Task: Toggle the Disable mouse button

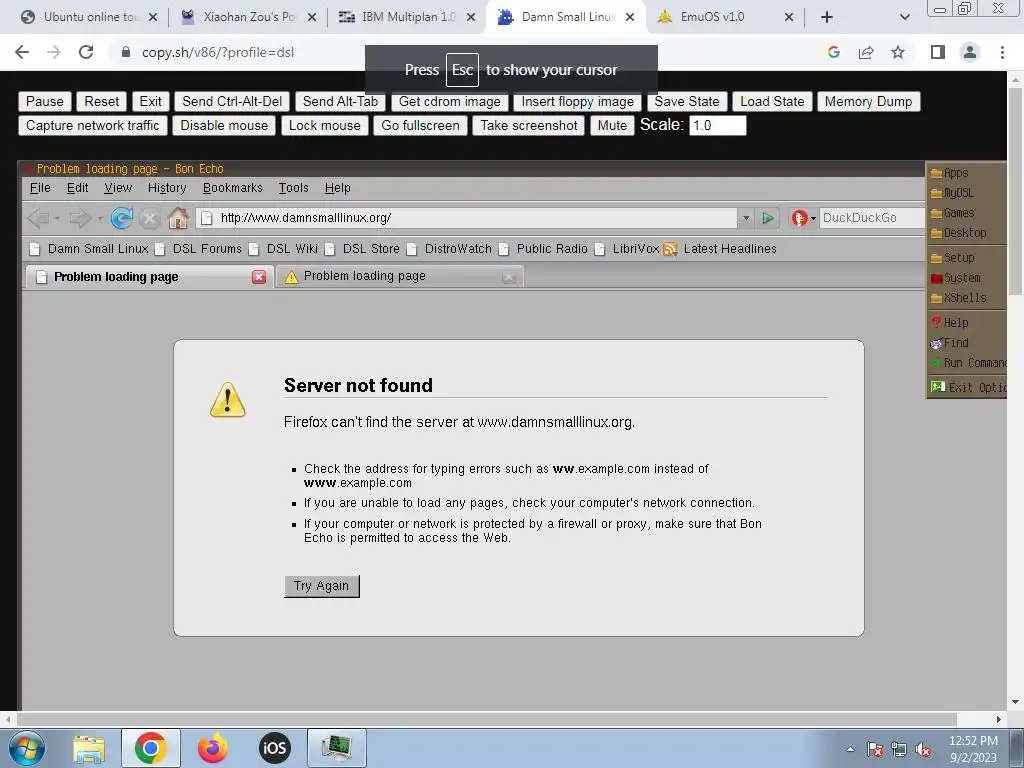Action: 224,125
